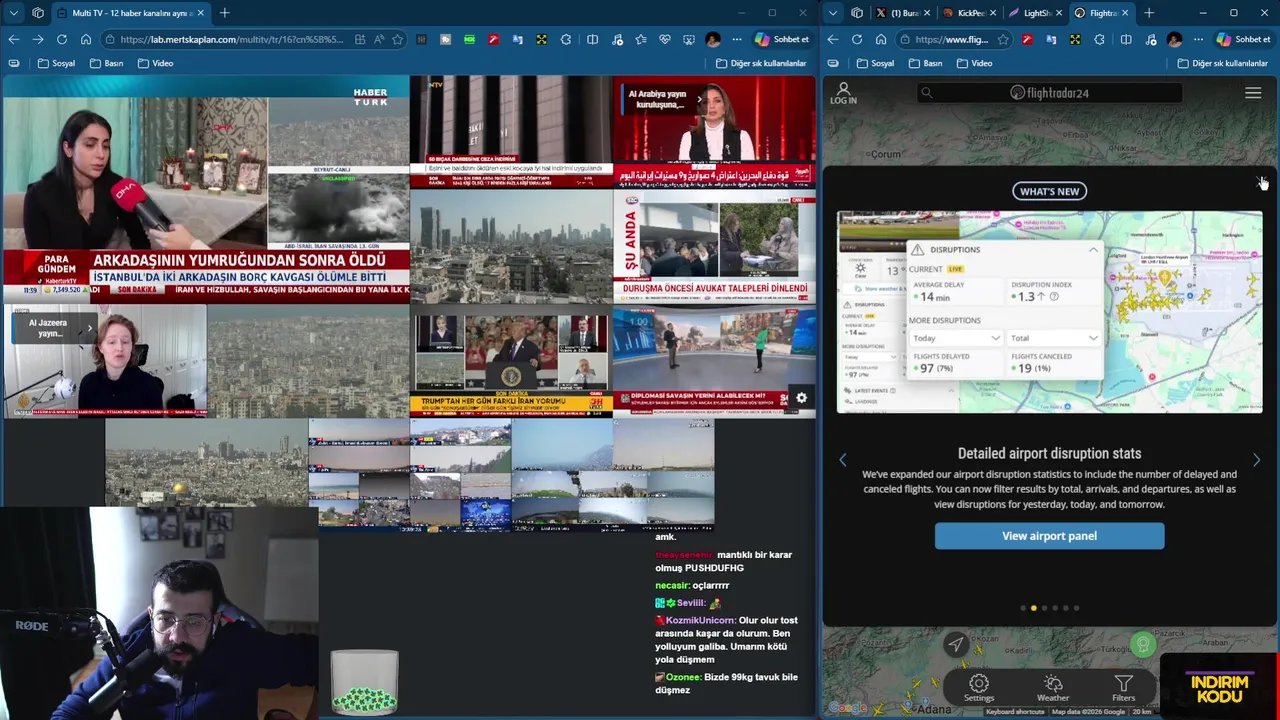
Task: Open workspaces icon in right window
Action: click(857, 13)
